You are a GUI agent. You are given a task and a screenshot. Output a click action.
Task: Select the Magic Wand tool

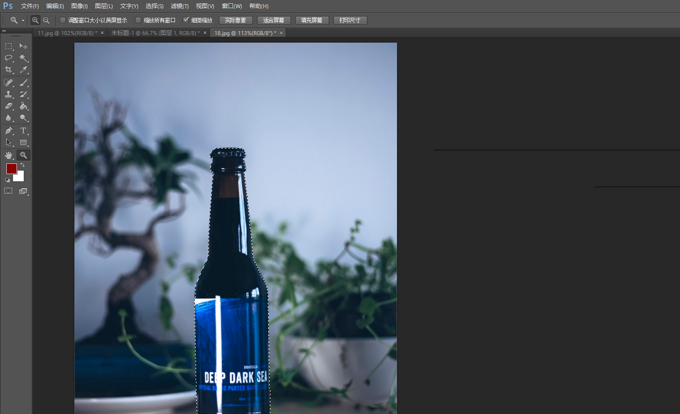tap(23, 58)
